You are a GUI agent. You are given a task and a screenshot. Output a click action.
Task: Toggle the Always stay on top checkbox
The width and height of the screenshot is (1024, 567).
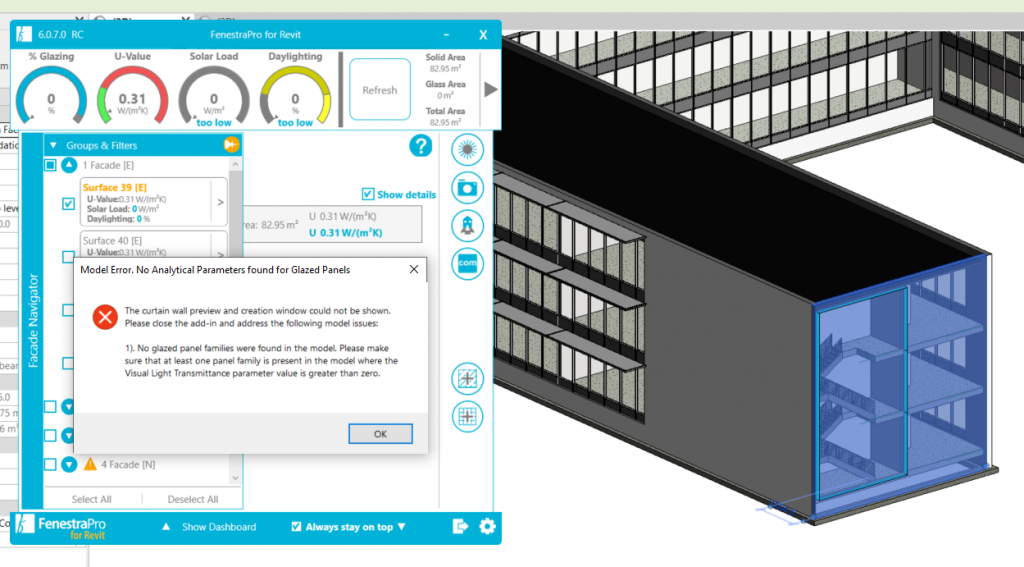(x=296, y=526)
